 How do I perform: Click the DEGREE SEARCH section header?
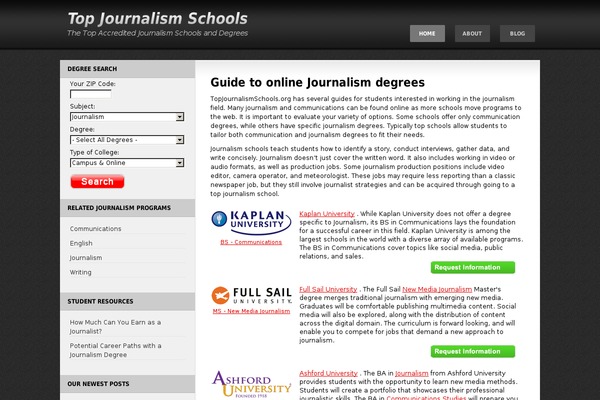[92, 69]
